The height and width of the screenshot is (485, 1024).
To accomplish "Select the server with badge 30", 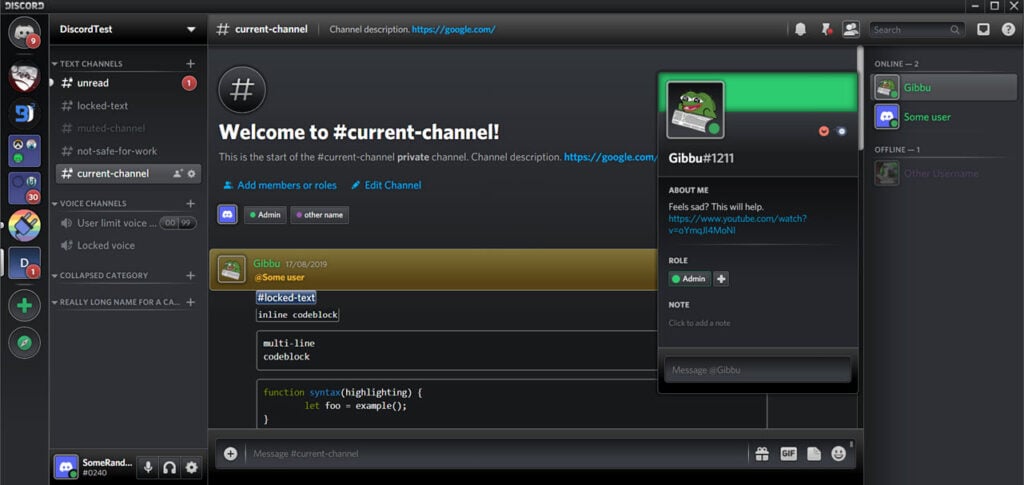I will (24, 189).
